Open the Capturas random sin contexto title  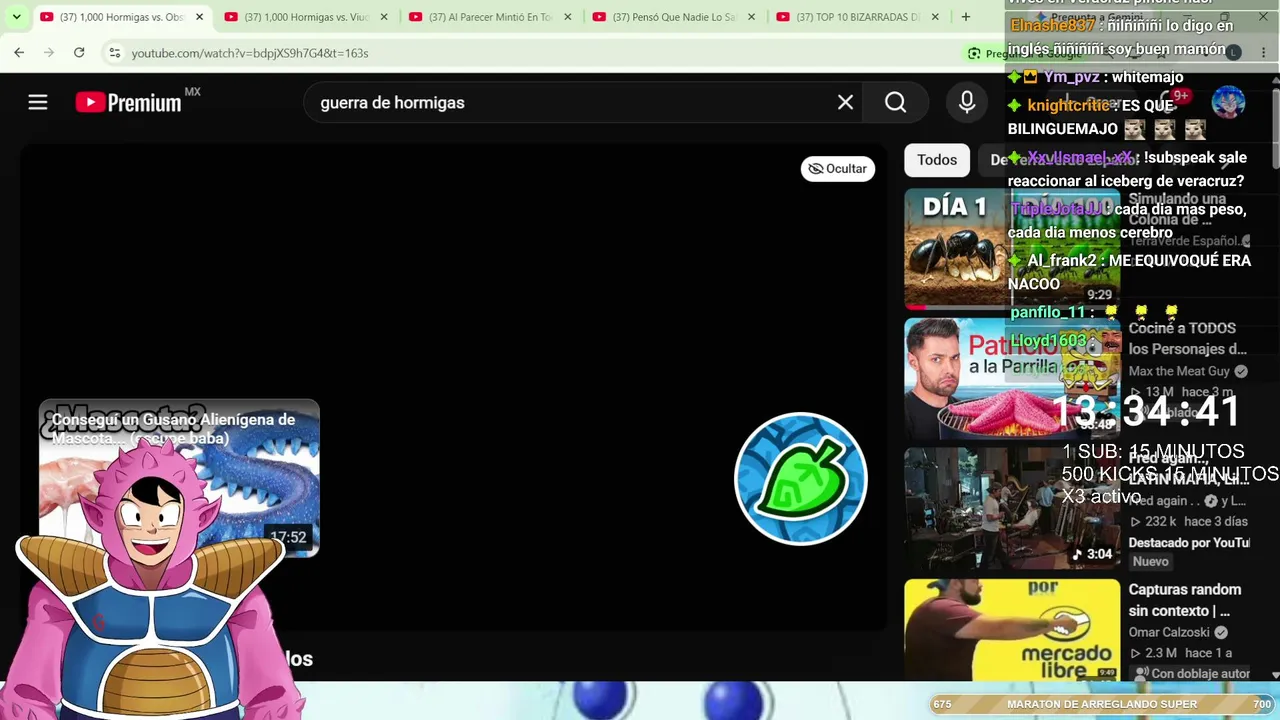1185,600
